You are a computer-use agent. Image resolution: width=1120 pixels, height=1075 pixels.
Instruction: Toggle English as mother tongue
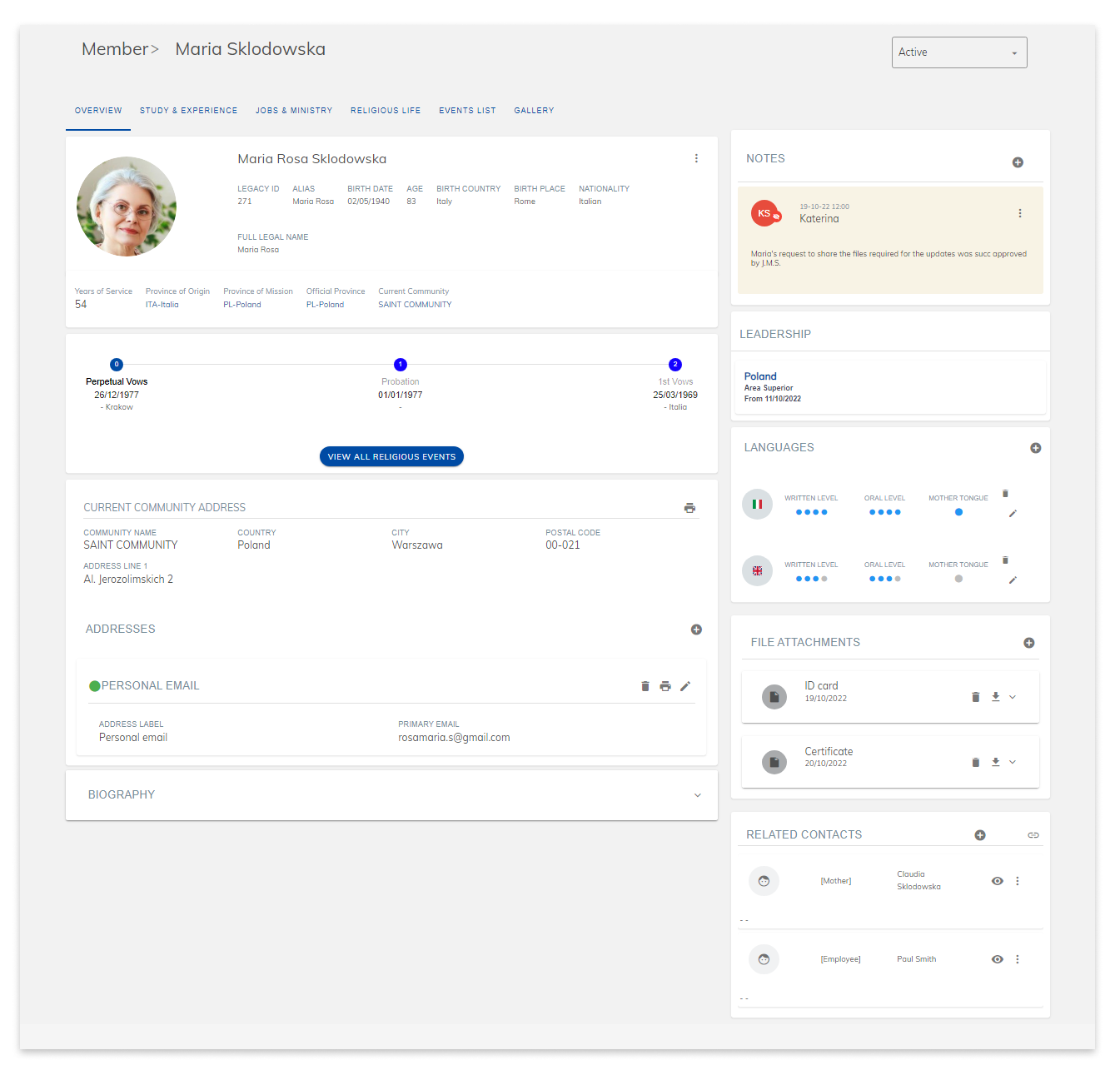[x=958, y=579]
